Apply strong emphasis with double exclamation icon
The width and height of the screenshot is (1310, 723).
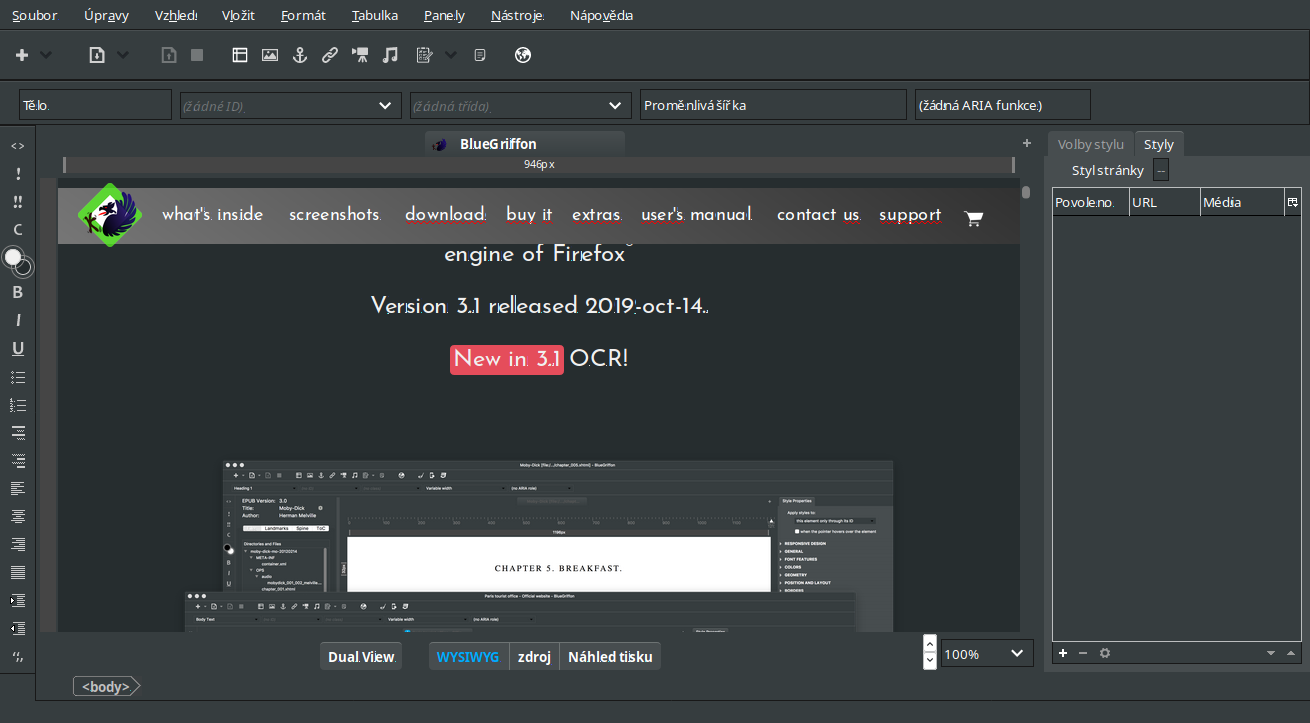tap(18, 202)
